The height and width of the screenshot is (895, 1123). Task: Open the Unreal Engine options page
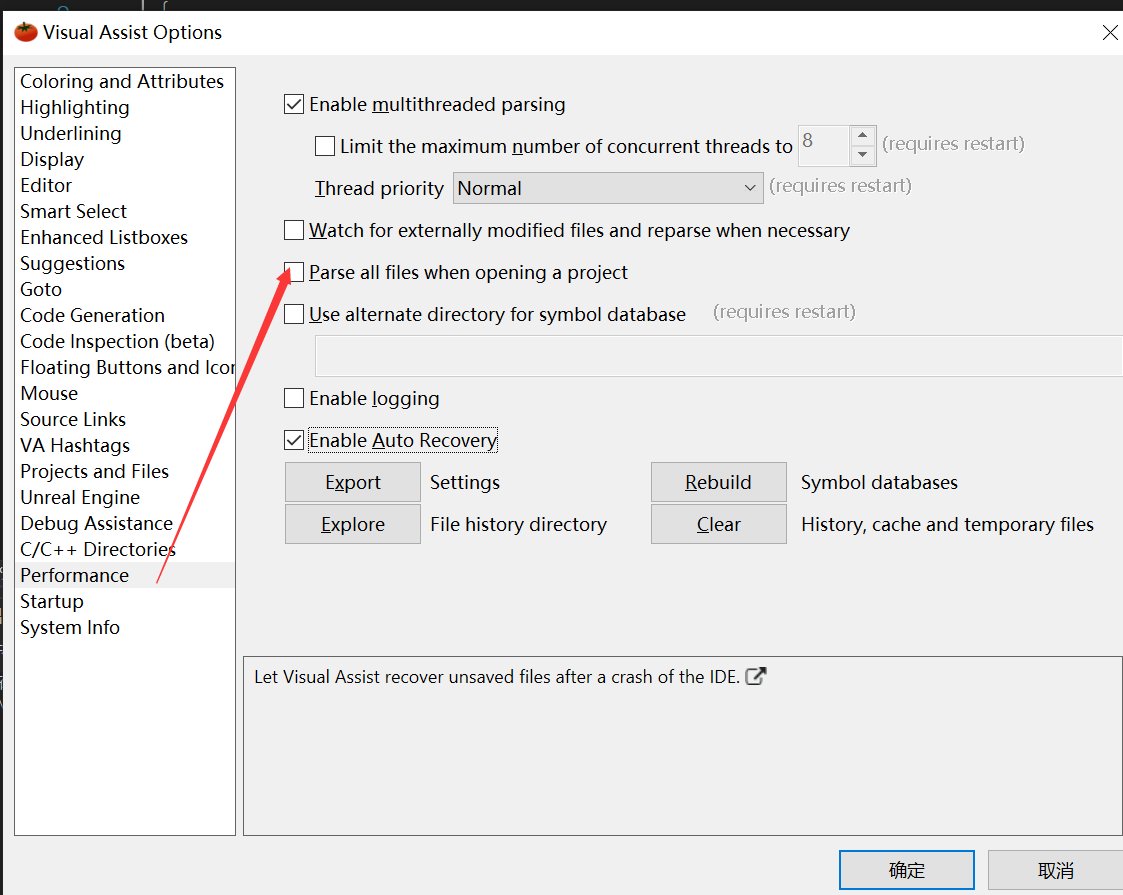(80, 497)
